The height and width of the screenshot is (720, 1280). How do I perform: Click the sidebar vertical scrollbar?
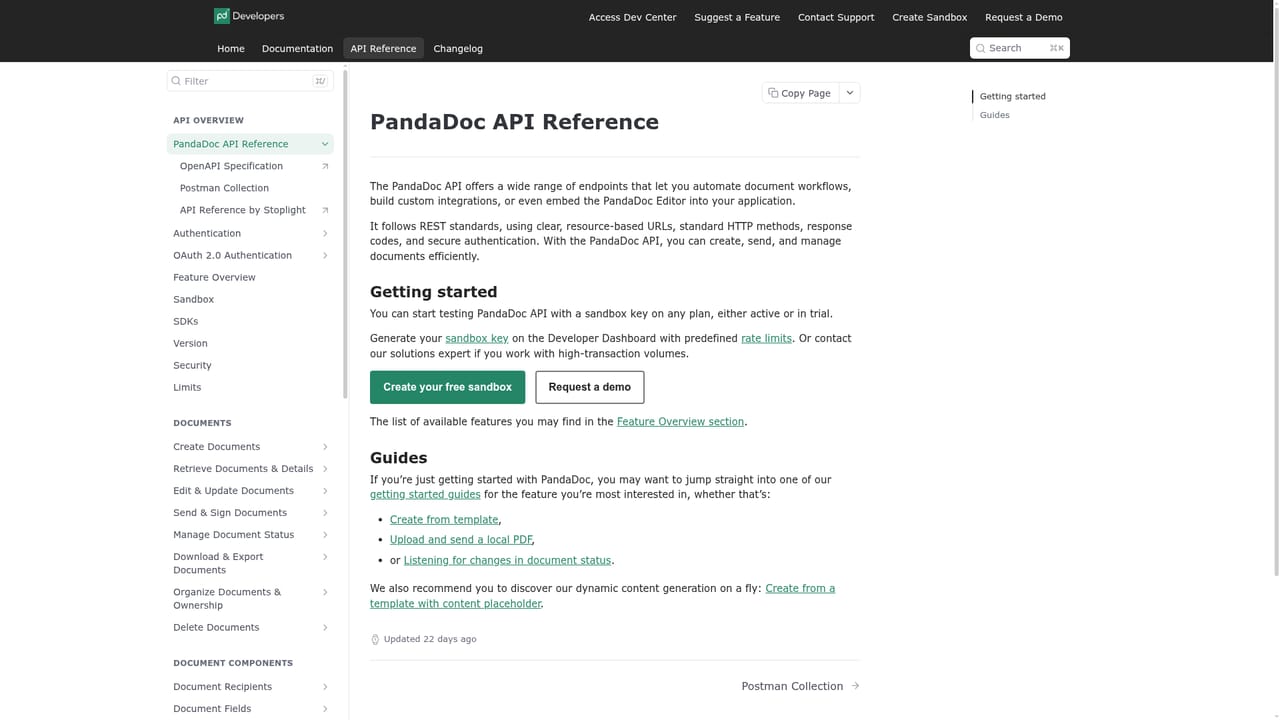(345, 235)
